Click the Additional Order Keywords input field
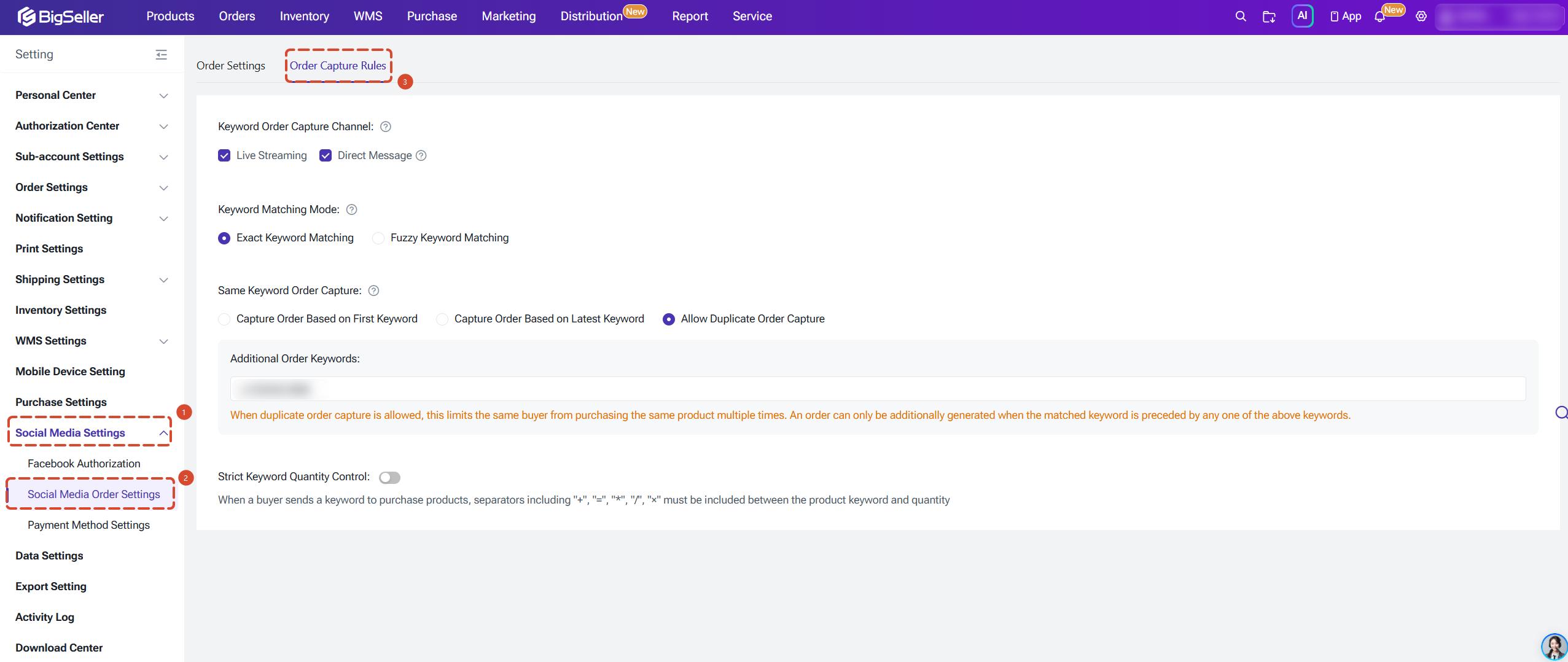The height and width of the screenshot is (662, 1568). coord(878,389)
